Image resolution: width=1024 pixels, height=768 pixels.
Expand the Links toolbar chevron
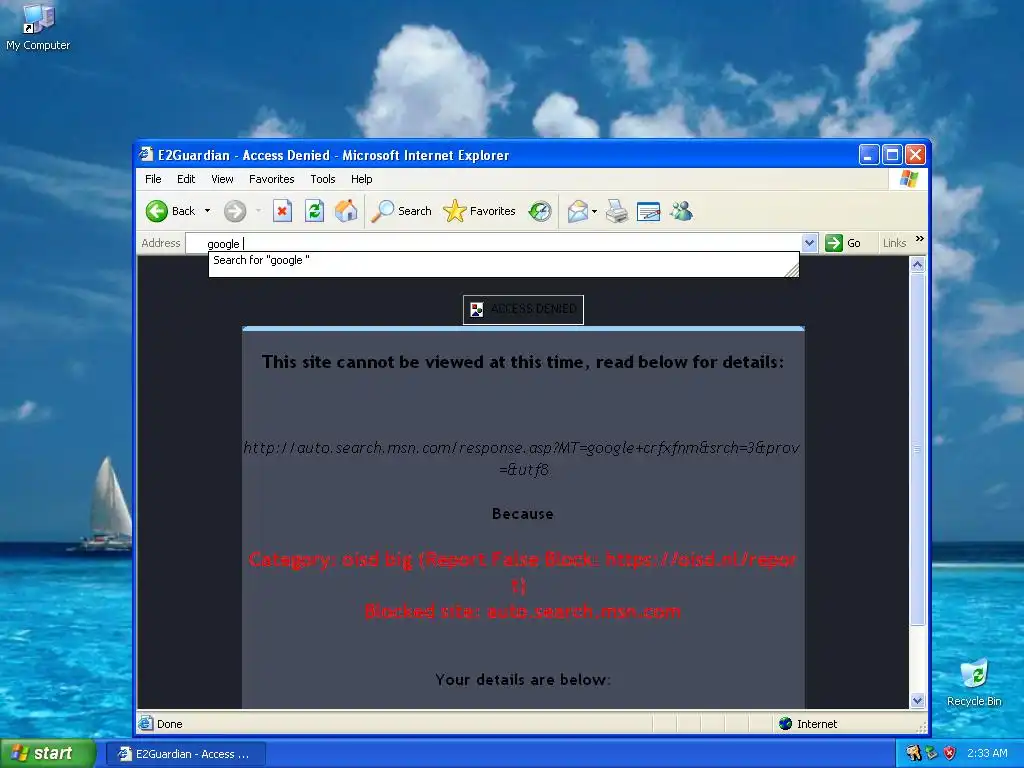pos(920,238)
